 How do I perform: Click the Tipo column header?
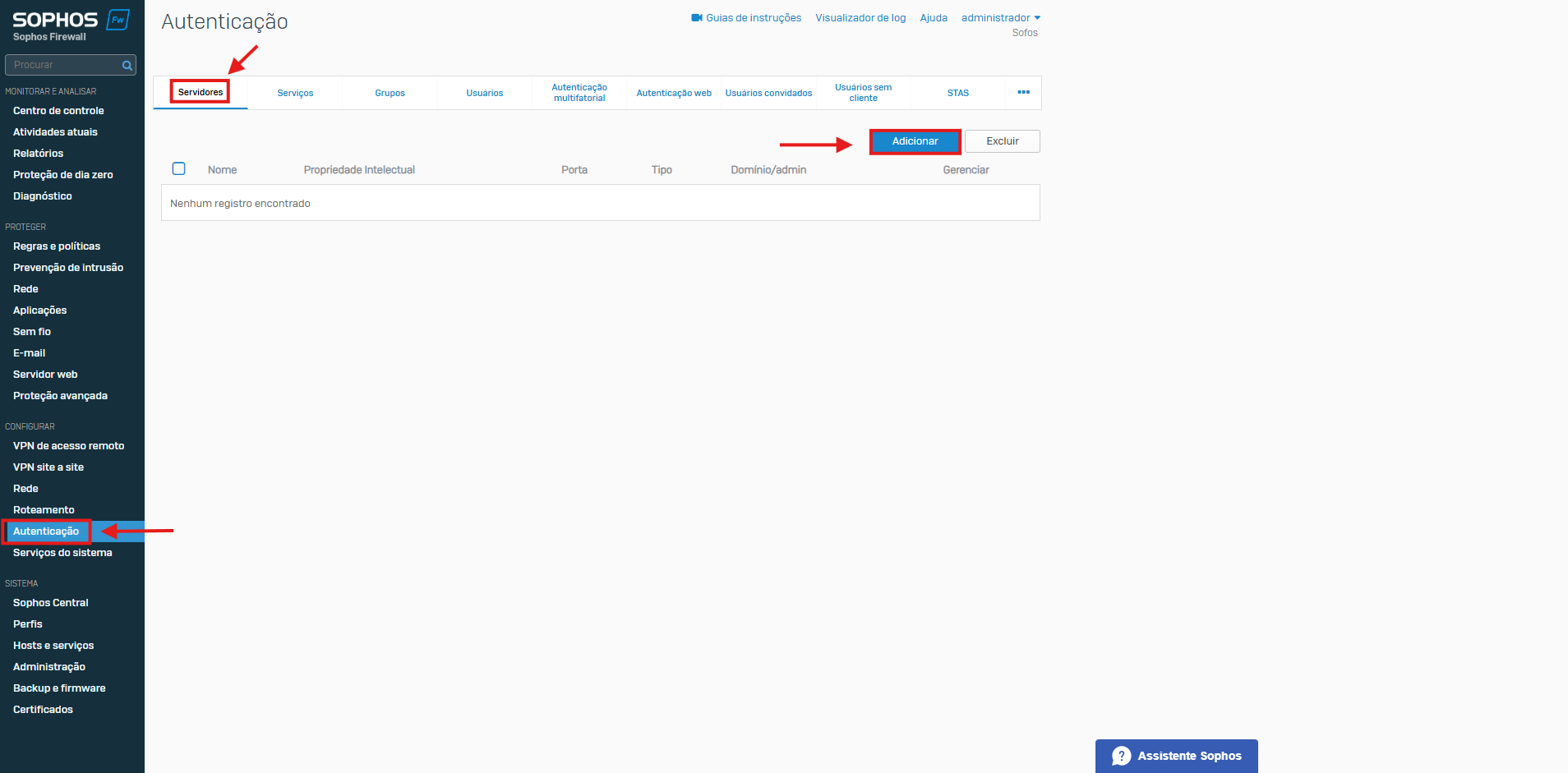coord(662,169)
